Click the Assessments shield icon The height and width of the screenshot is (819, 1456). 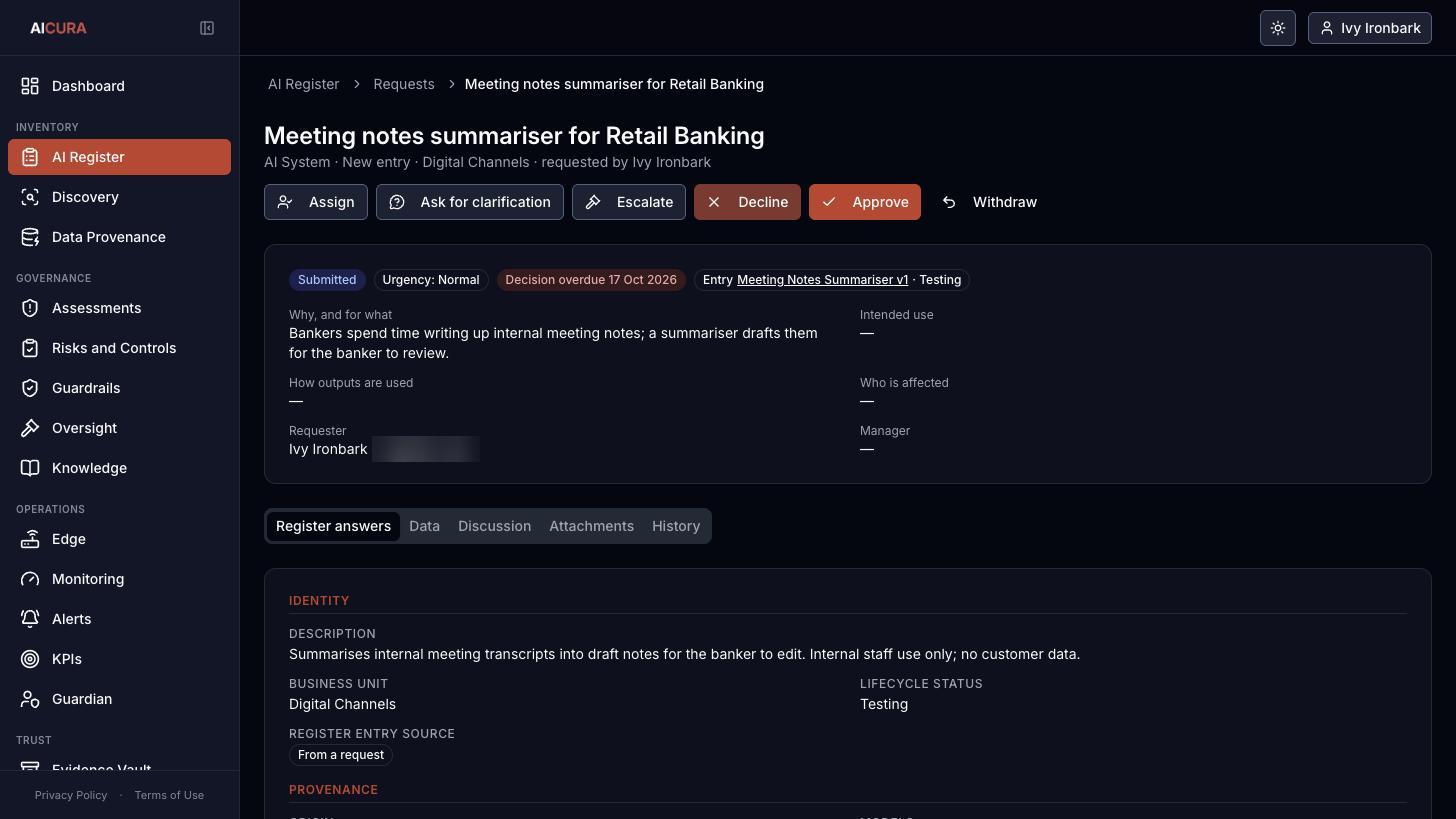[30, 308]
